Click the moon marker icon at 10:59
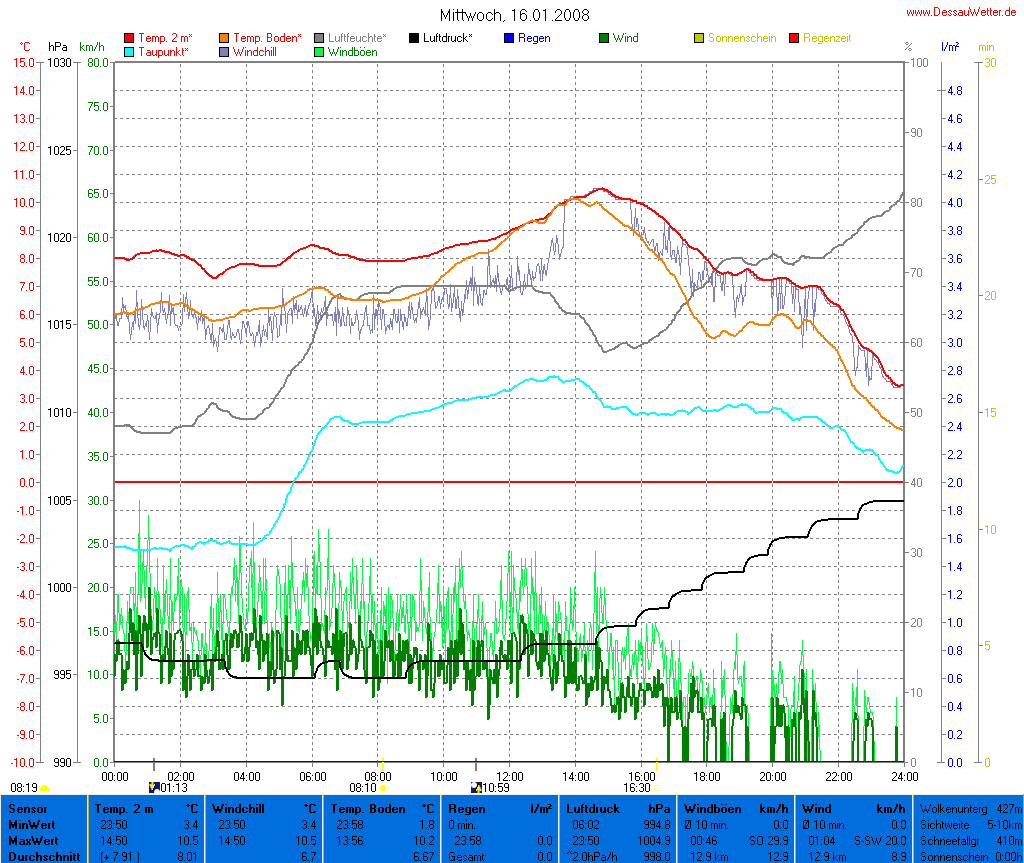The image size is (1024, 863). pos(476,787)
